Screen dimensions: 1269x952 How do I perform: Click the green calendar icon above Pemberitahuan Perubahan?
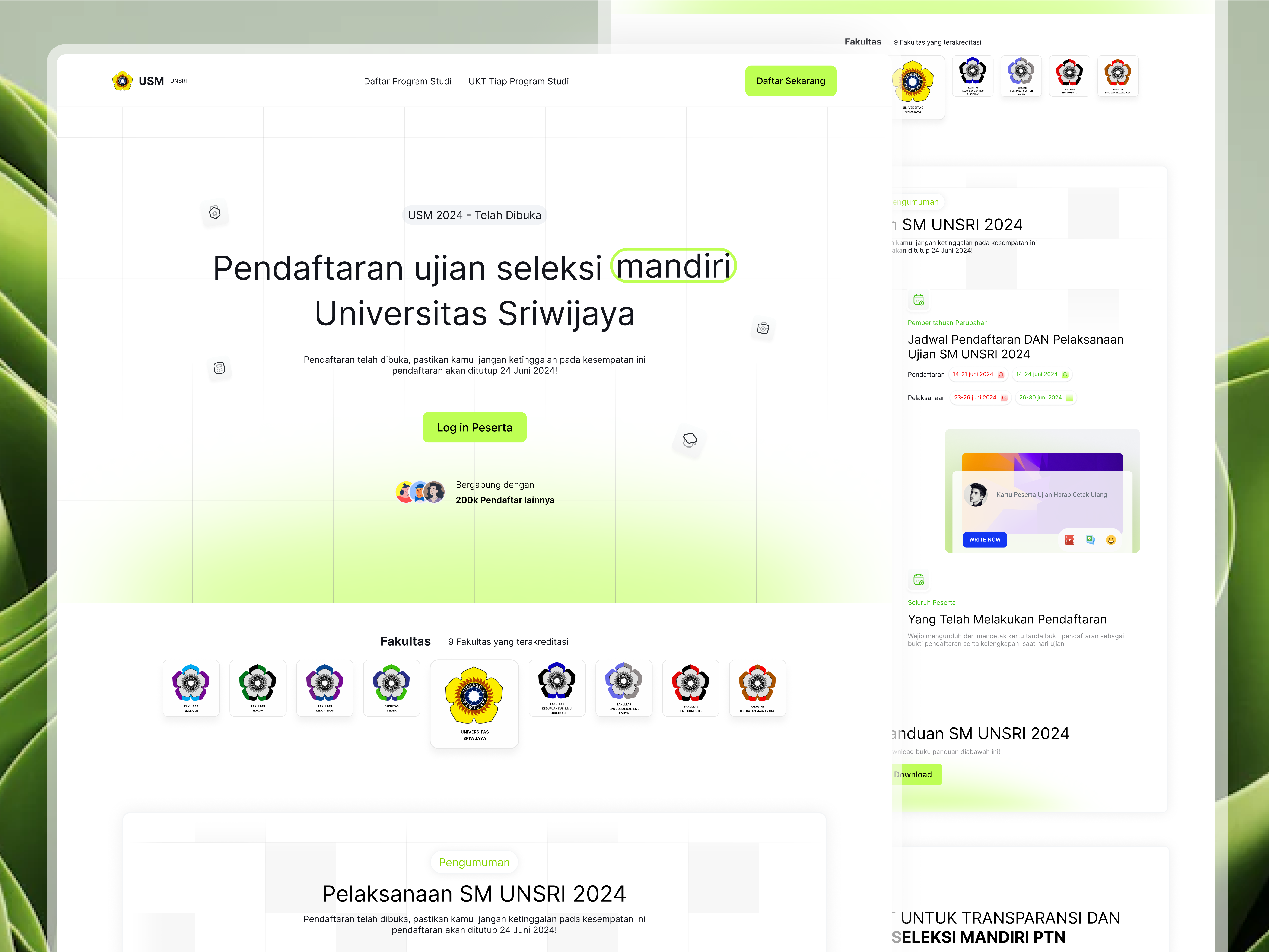[919, 300]
